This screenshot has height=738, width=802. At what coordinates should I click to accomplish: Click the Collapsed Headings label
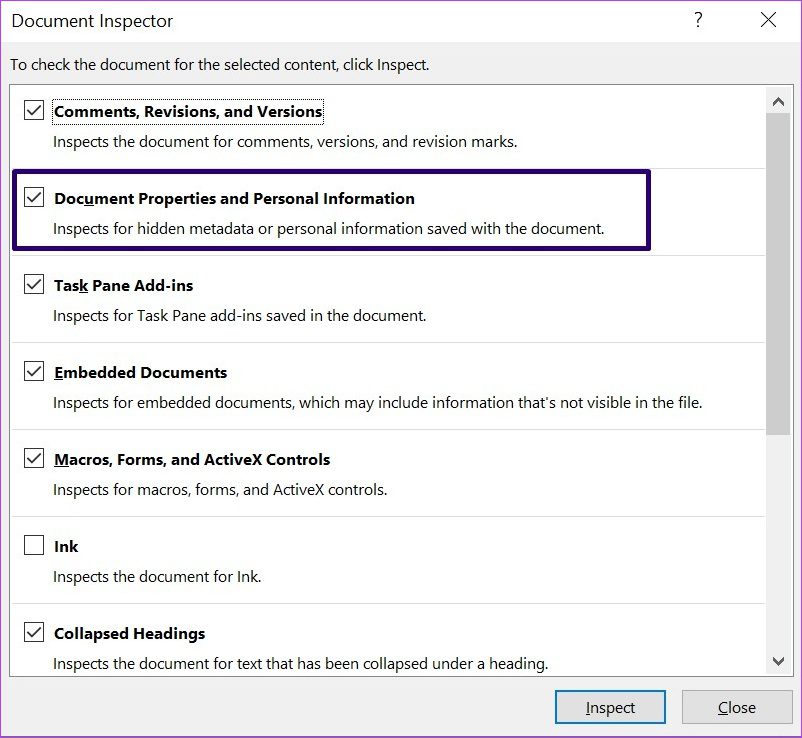(129, 633)
